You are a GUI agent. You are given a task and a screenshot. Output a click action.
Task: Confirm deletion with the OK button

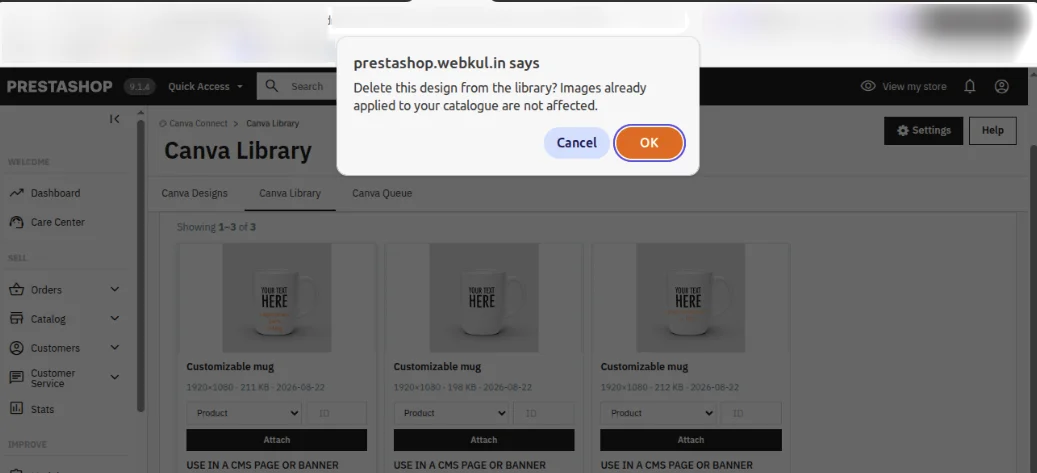(649, 142)
